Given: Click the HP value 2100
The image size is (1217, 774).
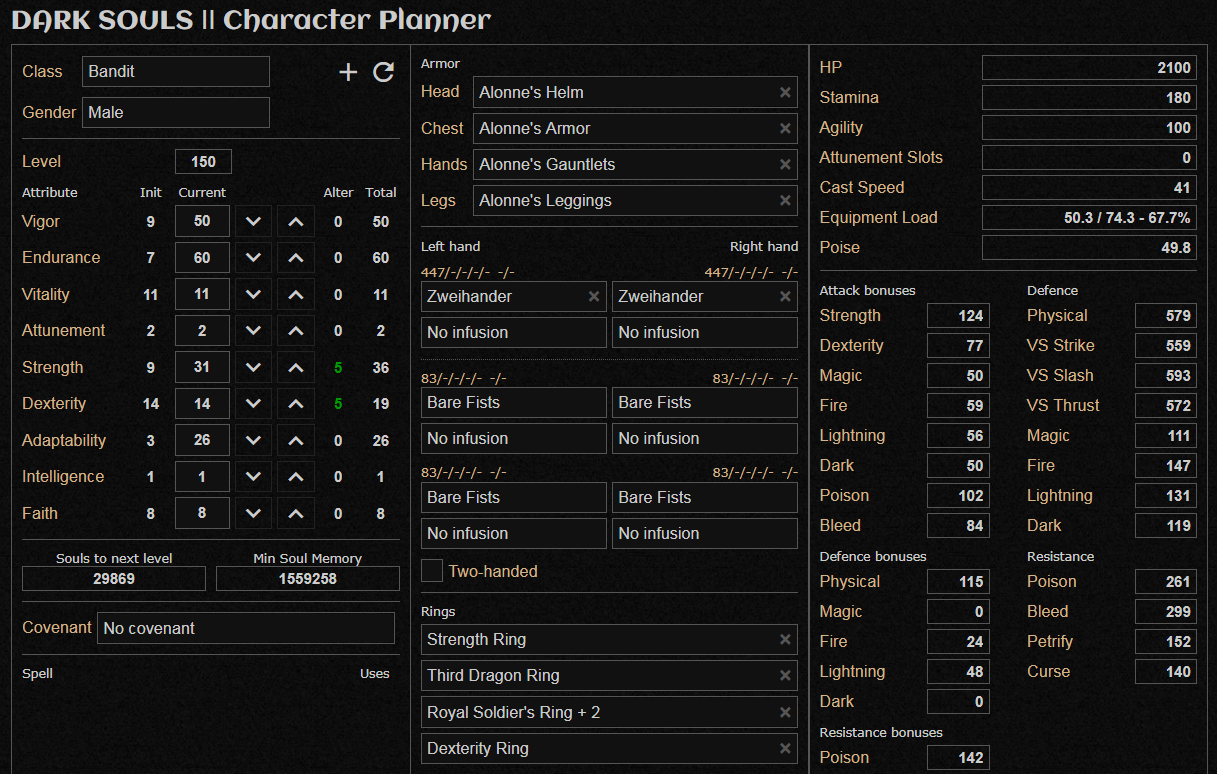Looking at the screenshot, I should 1089,68.
